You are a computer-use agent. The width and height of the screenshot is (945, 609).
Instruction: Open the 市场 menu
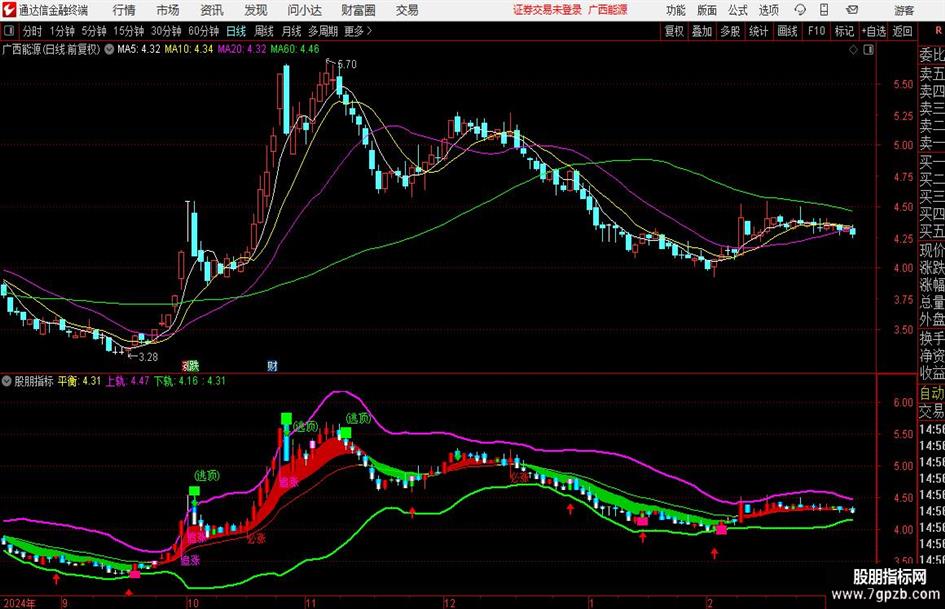(x=168, y=10)
